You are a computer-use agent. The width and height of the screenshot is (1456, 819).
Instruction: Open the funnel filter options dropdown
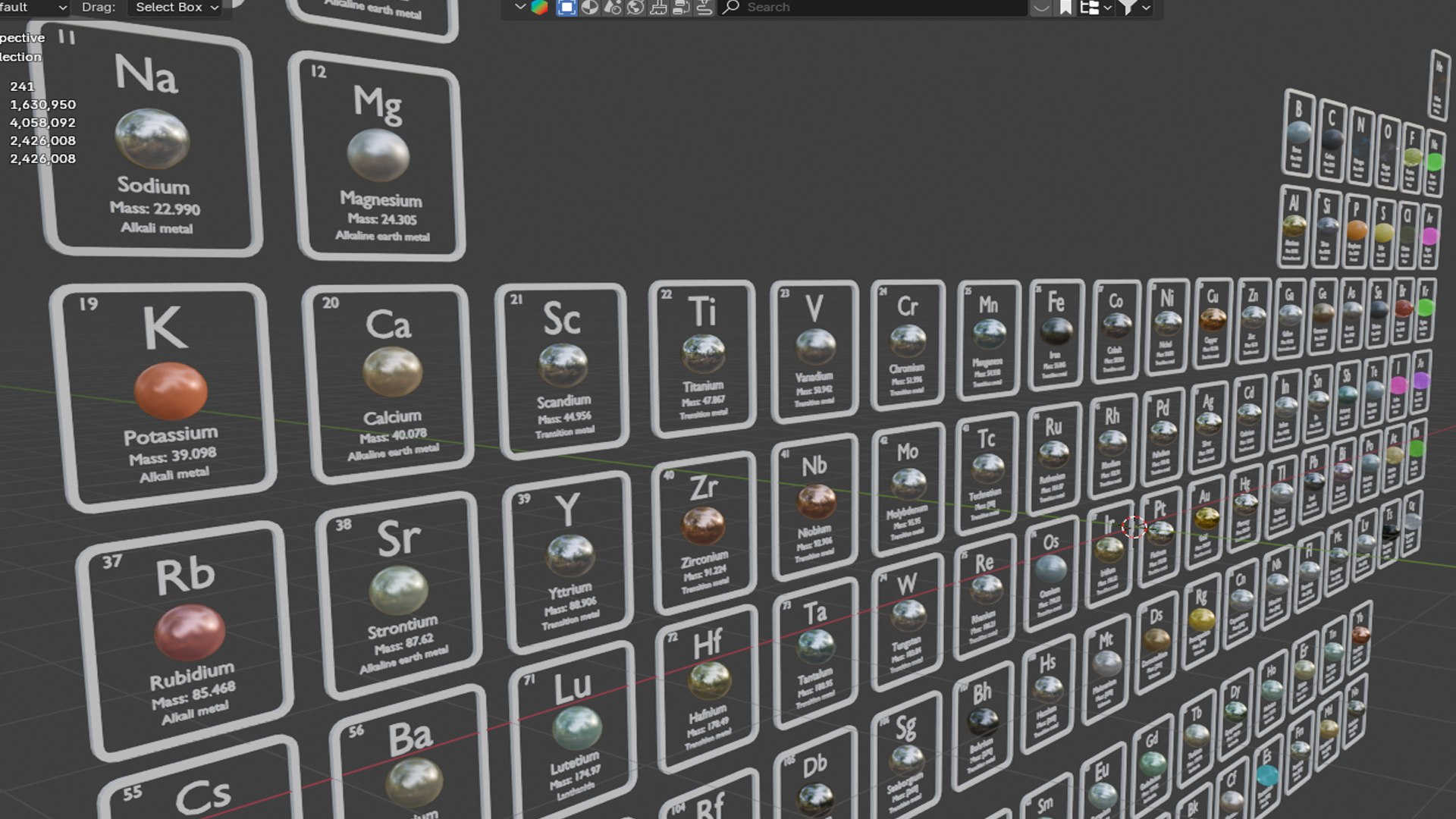point(1135,8)
